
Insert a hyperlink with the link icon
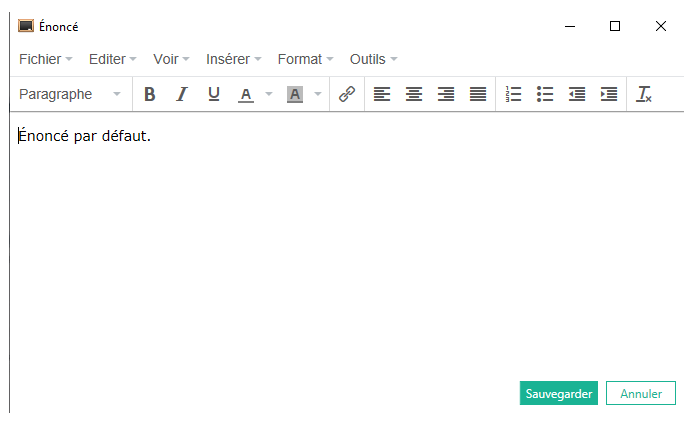tap(347, 94)
